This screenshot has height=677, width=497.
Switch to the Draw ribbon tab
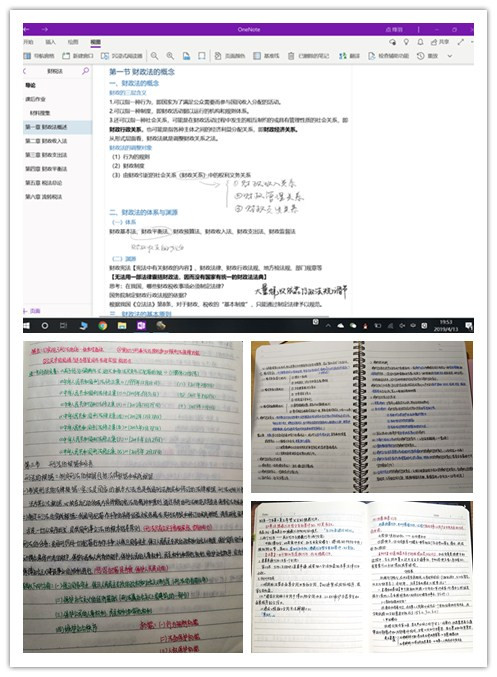point(73,42)
